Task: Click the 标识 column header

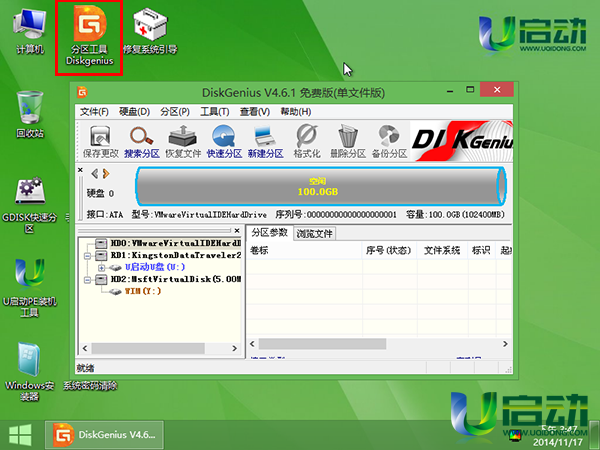Action: coord(481,251)
